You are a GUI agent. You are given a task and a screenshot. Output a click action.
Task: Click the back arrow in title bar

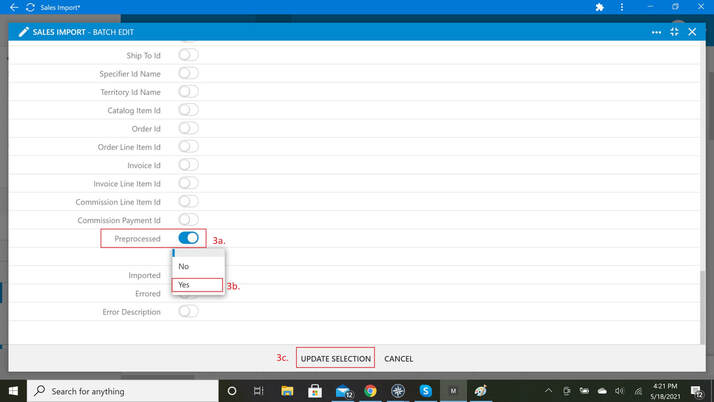coord(14,7)
